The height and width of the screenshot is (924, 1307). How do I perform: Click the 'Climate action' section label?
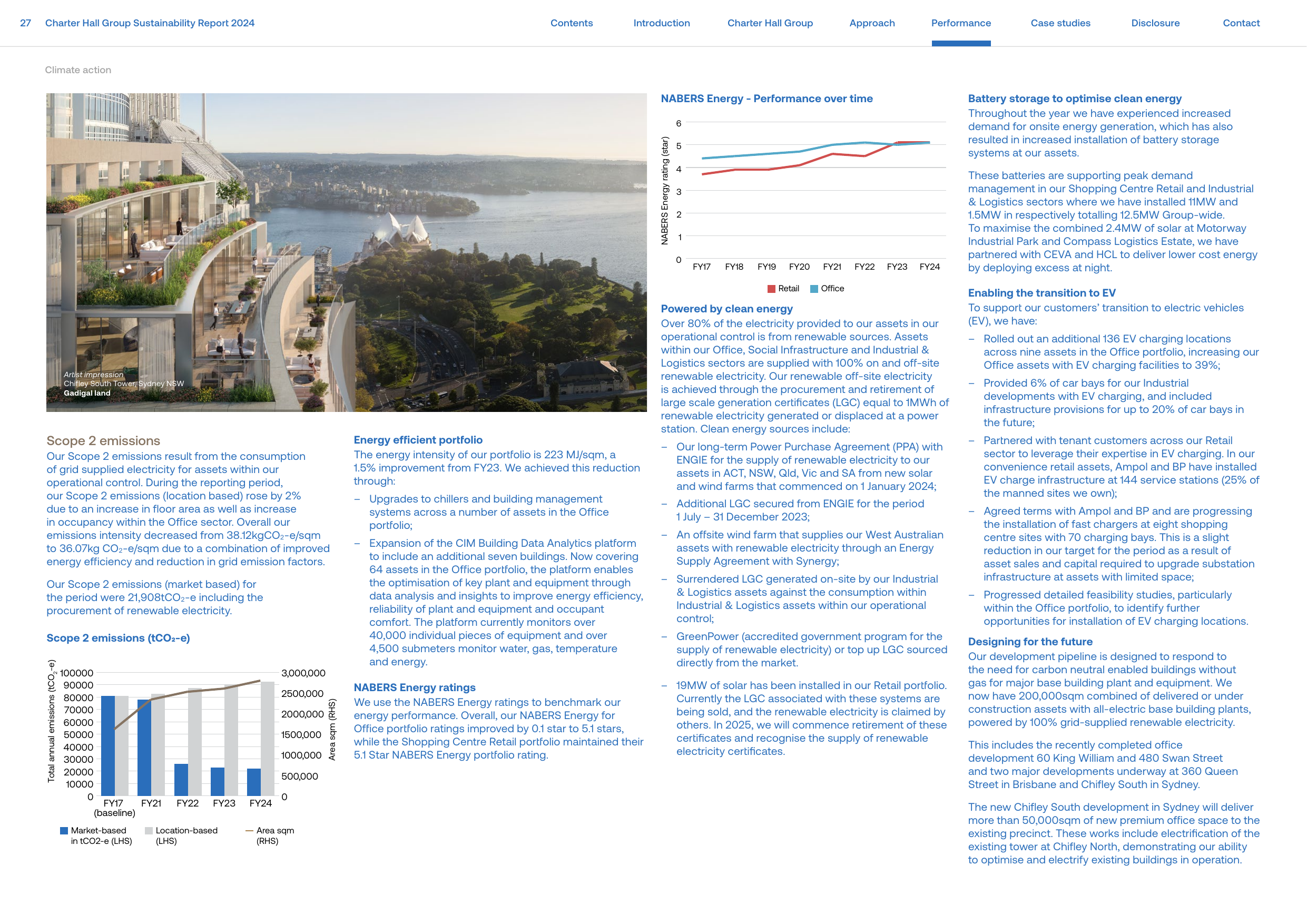tap(78, 70)
